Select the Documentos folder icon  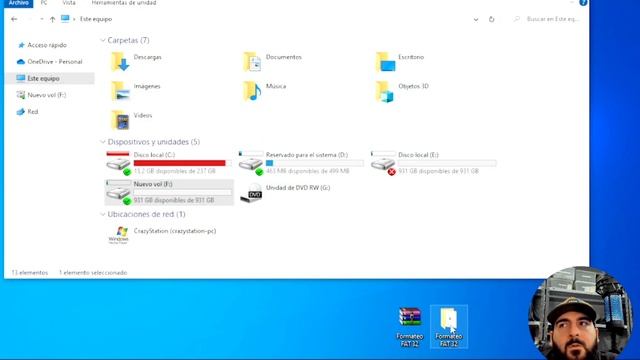click(x=252, y=62)
